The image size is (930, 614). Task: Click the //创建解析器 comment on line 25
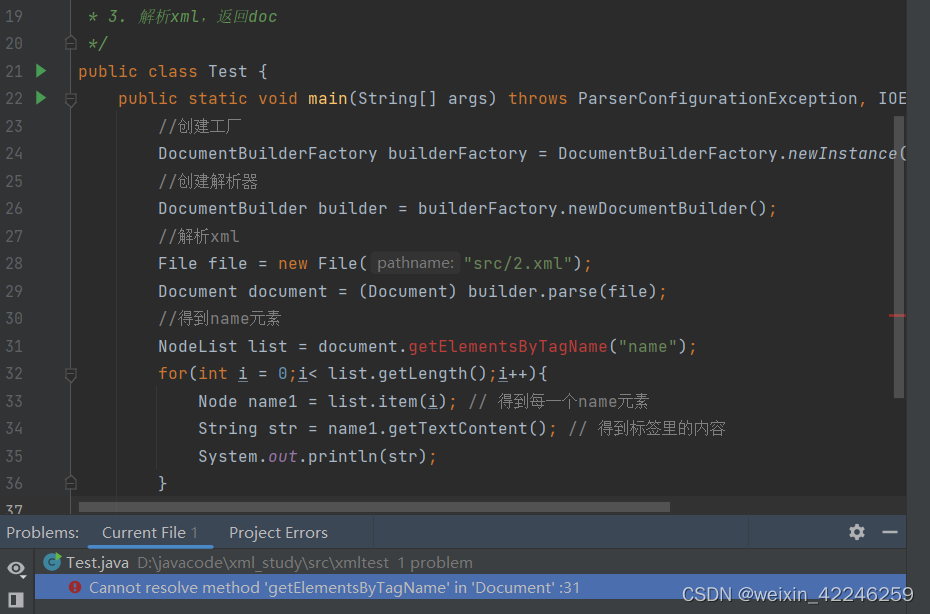208,181
